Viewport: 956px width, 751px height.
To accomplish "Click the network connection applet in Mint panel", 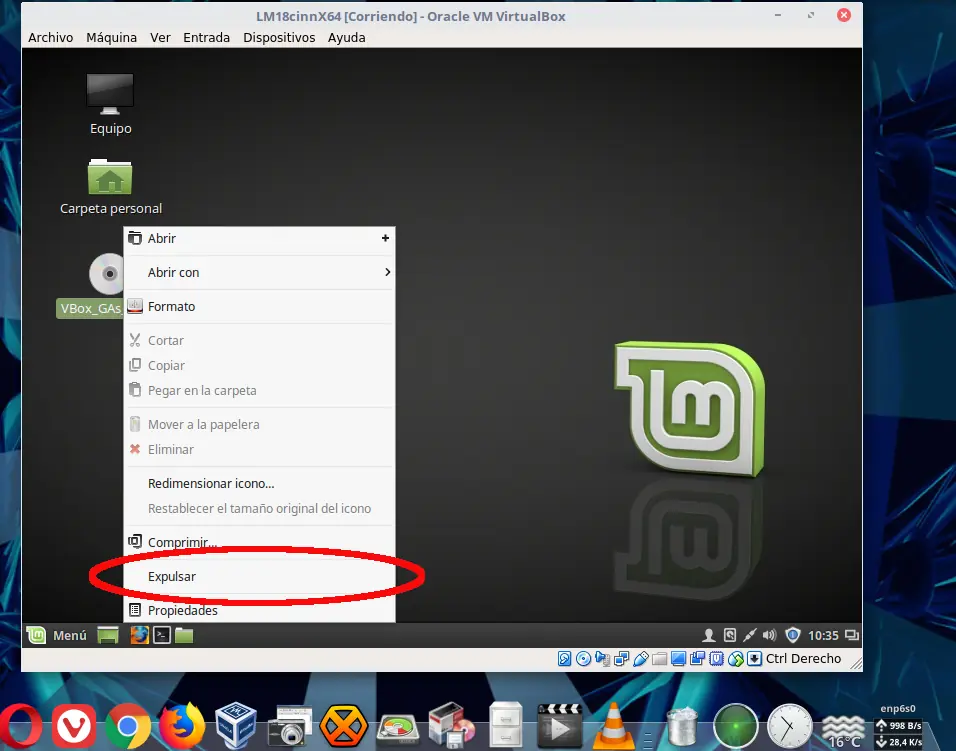I will click(749, 635).
